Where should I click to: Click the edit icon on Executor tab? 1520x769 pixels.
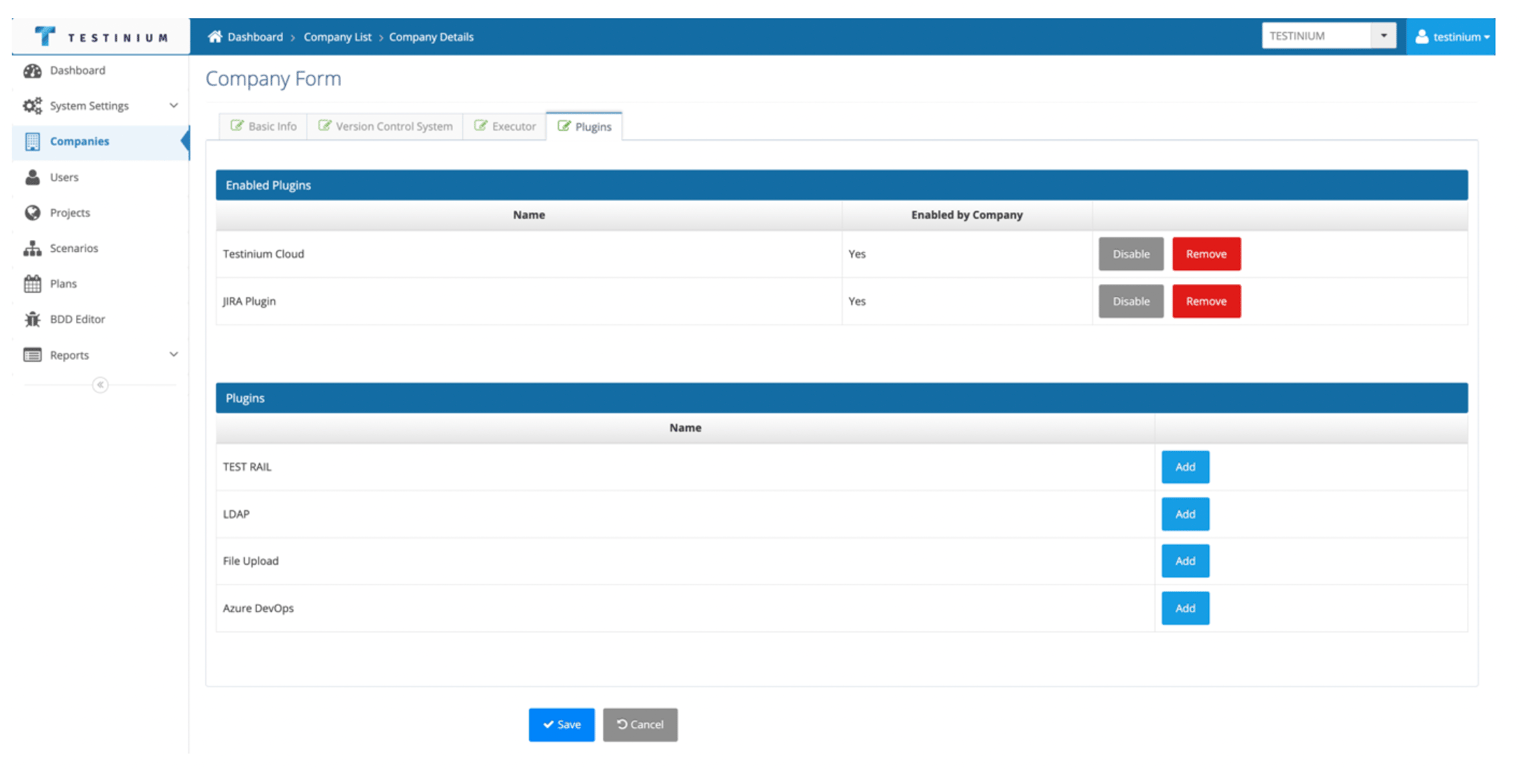tap(480, 127)
